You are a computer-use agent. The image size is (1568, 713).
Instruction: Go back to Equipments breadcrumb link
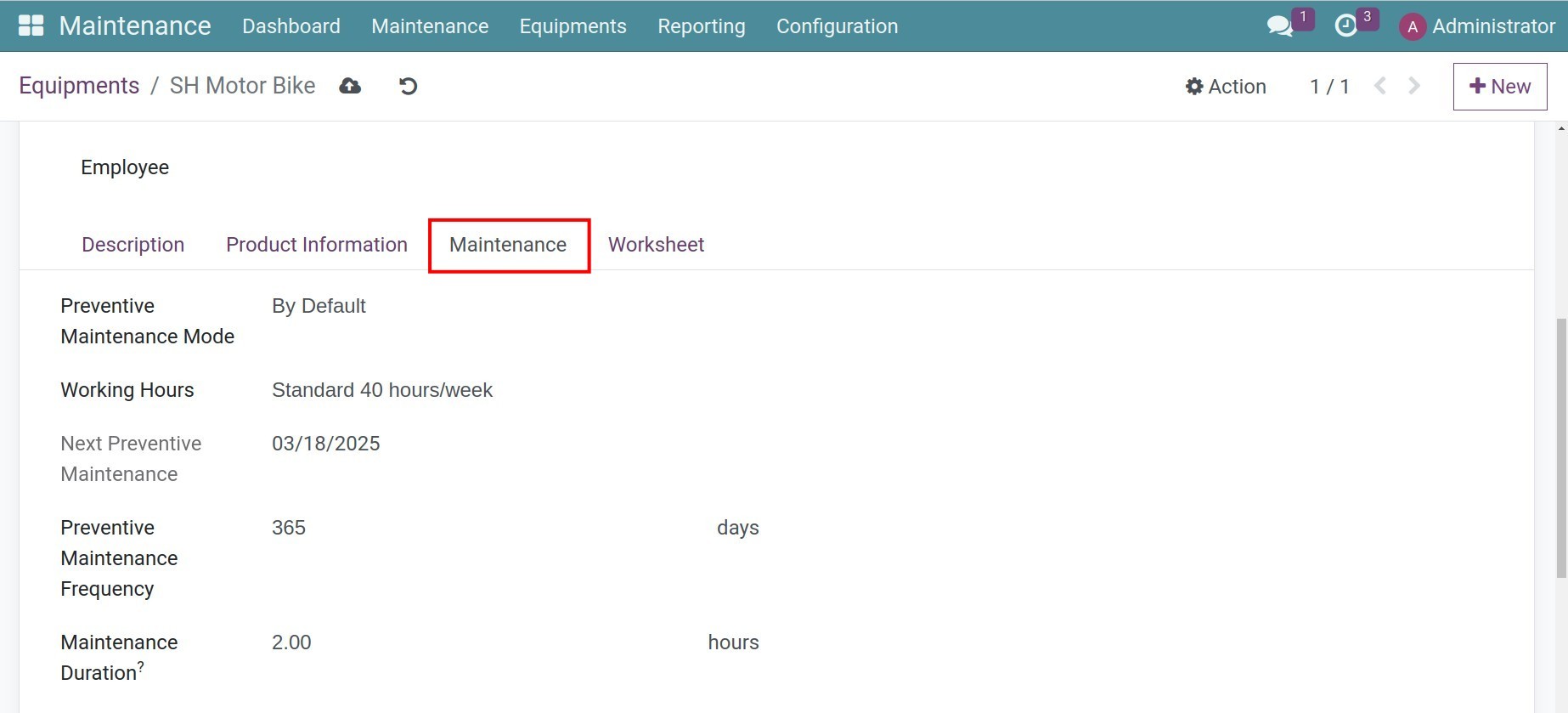79,86
